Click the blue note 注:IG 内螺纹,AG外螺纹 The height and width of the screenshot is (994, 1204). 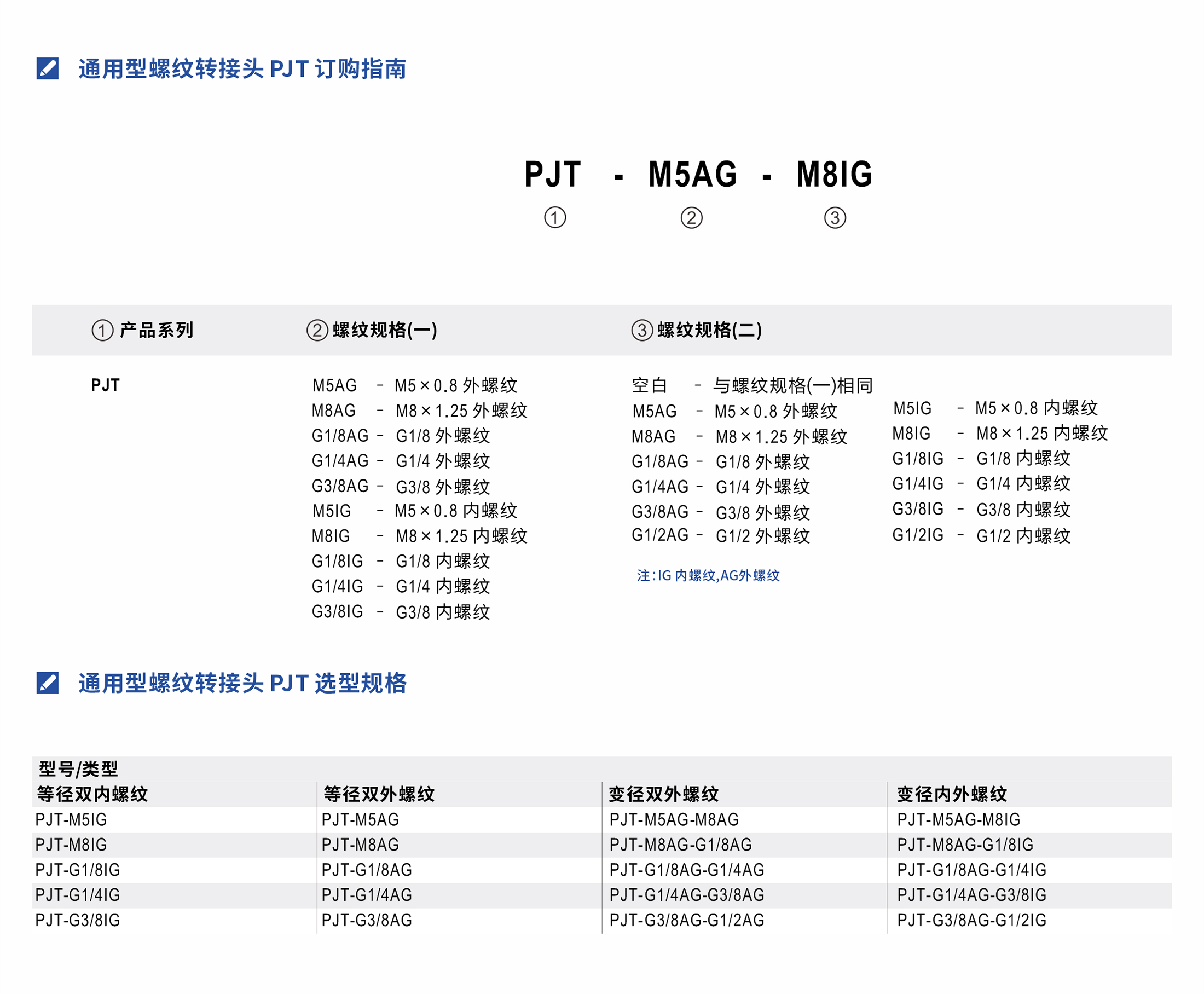coord(708,575)
